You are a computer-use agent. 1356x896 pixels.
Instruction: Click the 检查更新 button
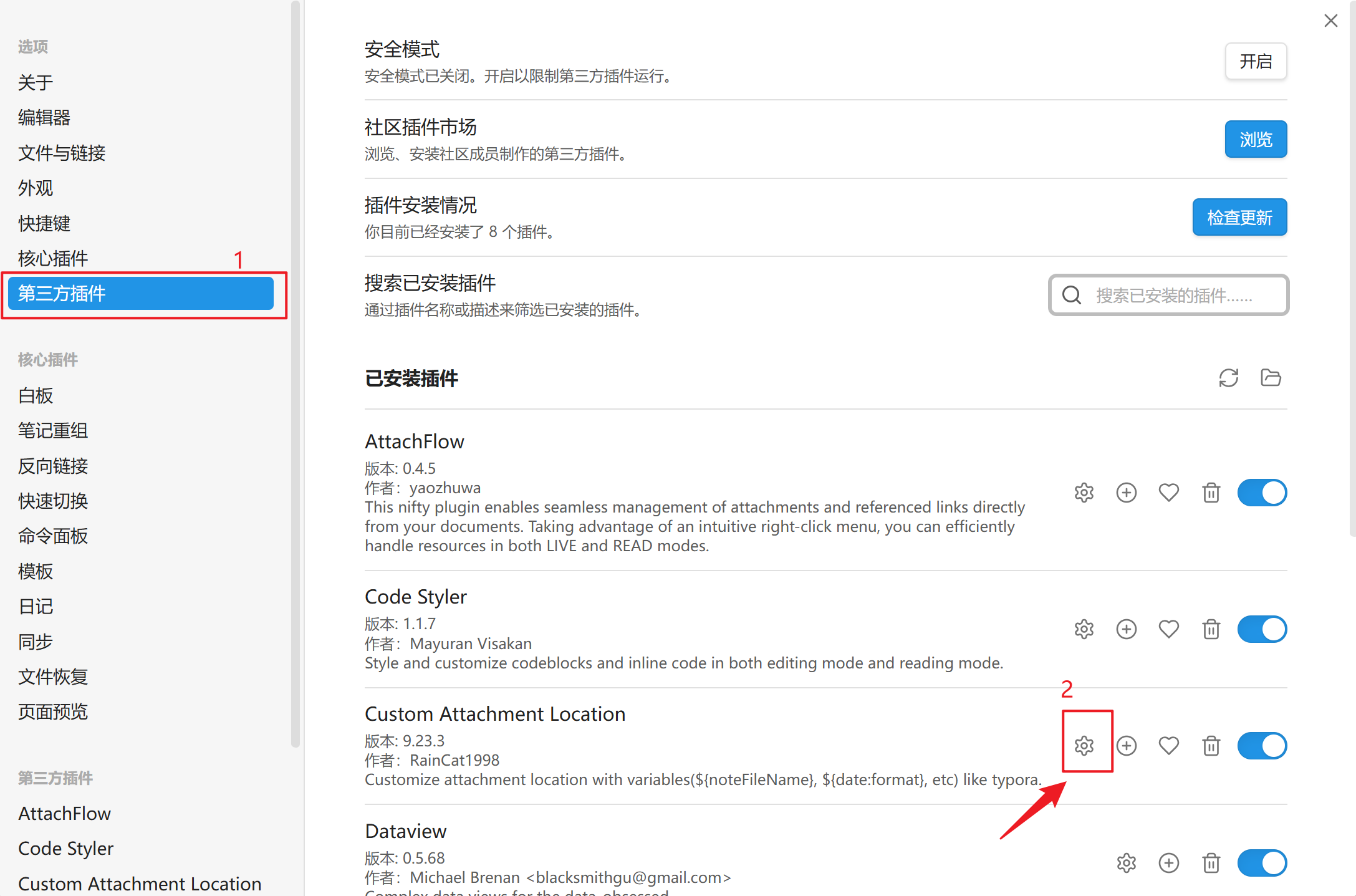click(x=1239, y=217)
